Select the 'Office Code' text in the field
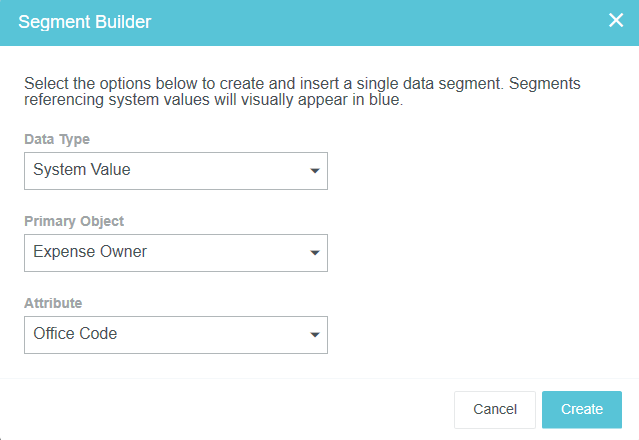 pyautogui.click(x=75, y=334)
